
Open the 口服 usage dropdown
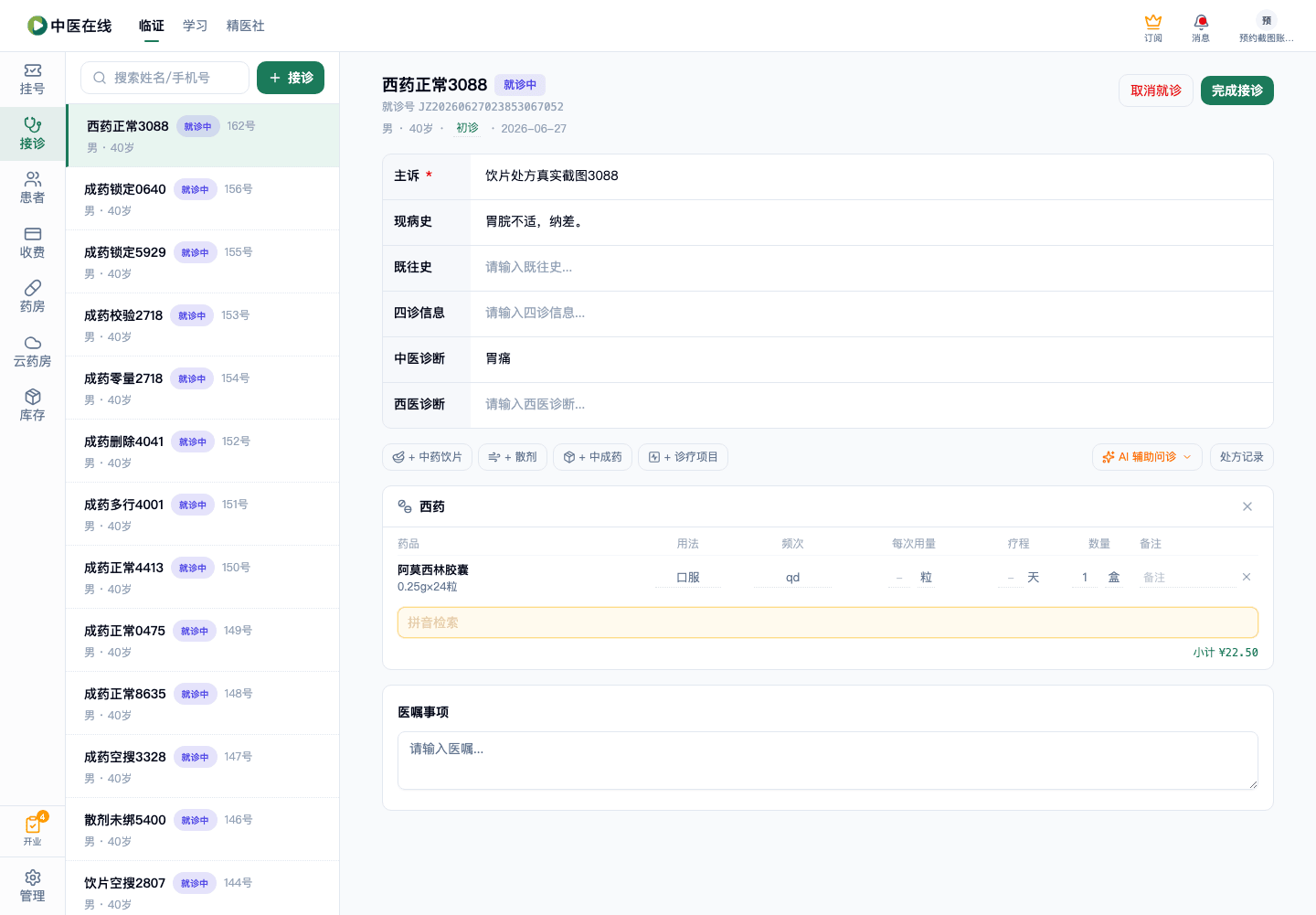click(x=687, y=578)
